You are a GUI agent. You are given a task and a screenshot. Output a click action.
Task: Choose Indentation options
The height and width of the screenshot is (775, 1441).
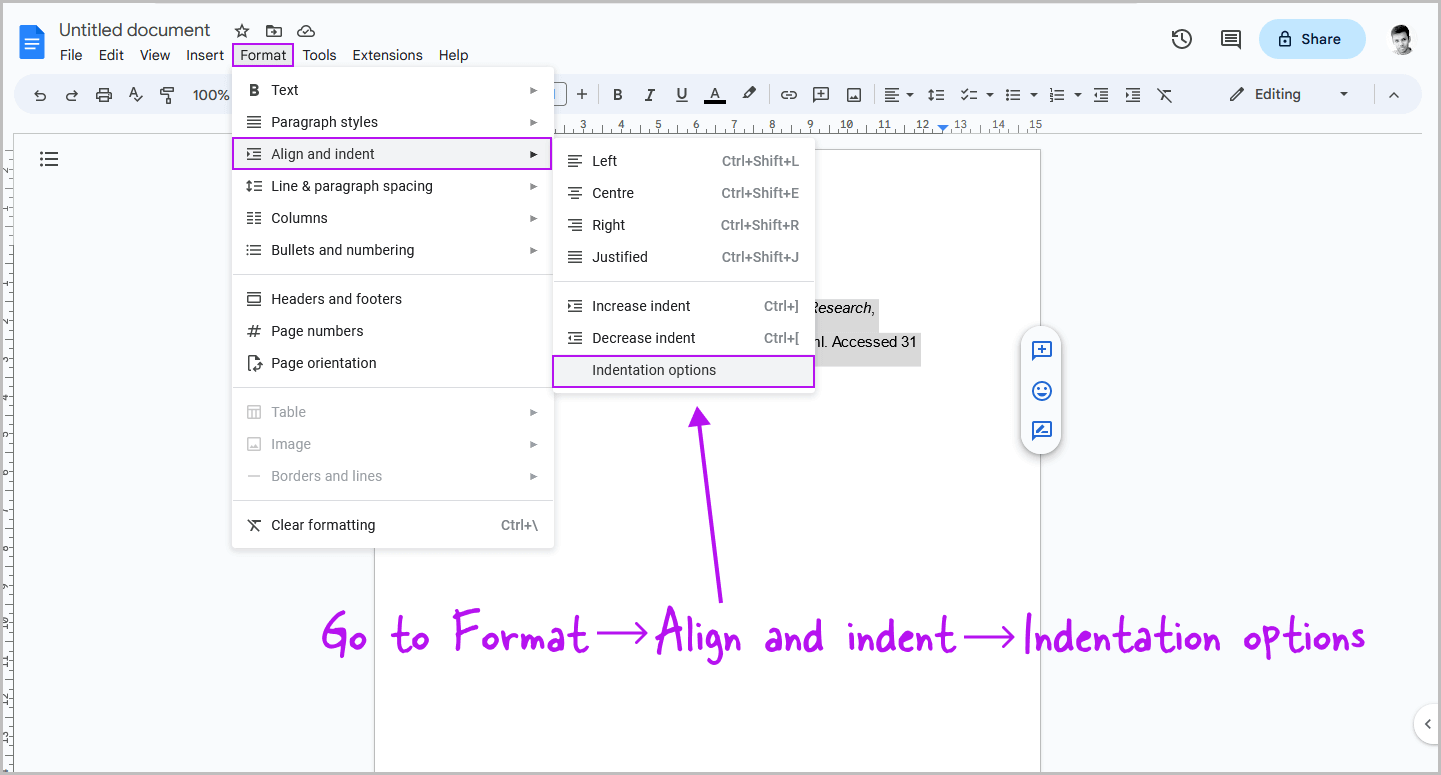(653, 370)
